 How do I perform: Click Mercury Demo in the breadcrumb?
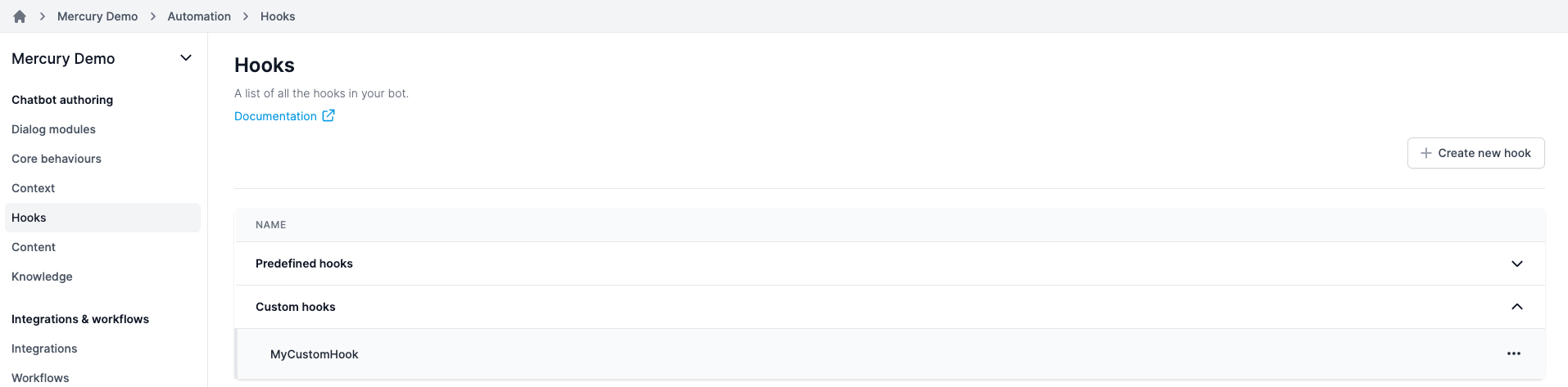coord(97,16)
